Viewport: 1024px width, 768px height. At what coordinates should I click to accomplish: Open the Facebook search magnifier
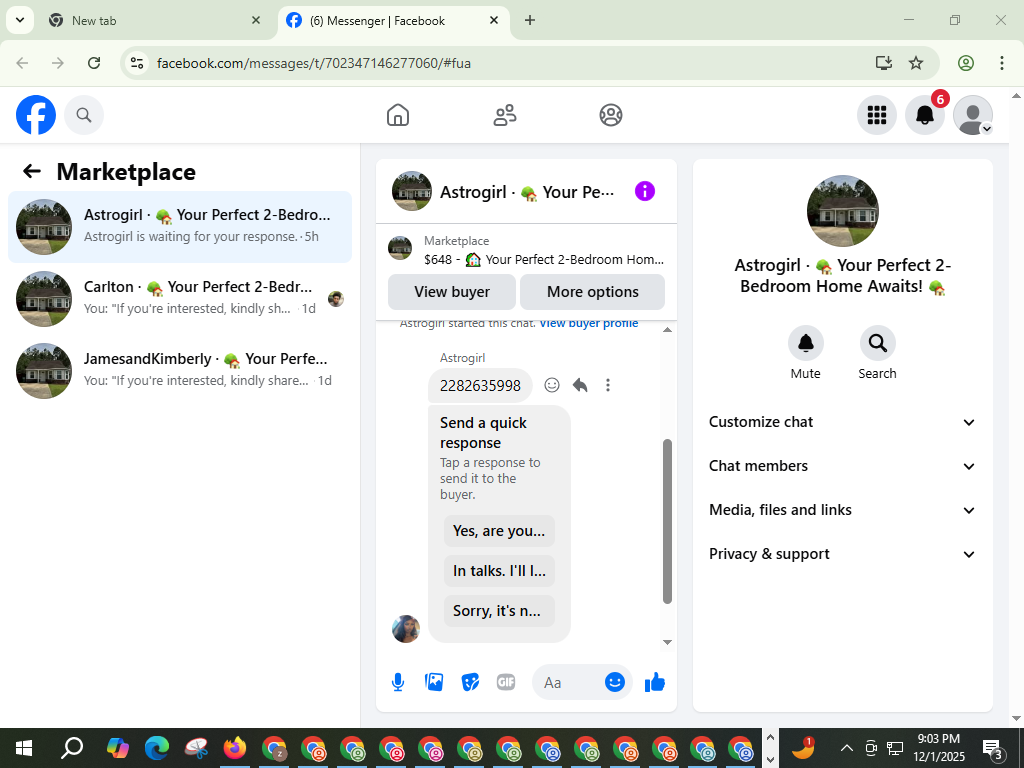click(x=84, y=115)
